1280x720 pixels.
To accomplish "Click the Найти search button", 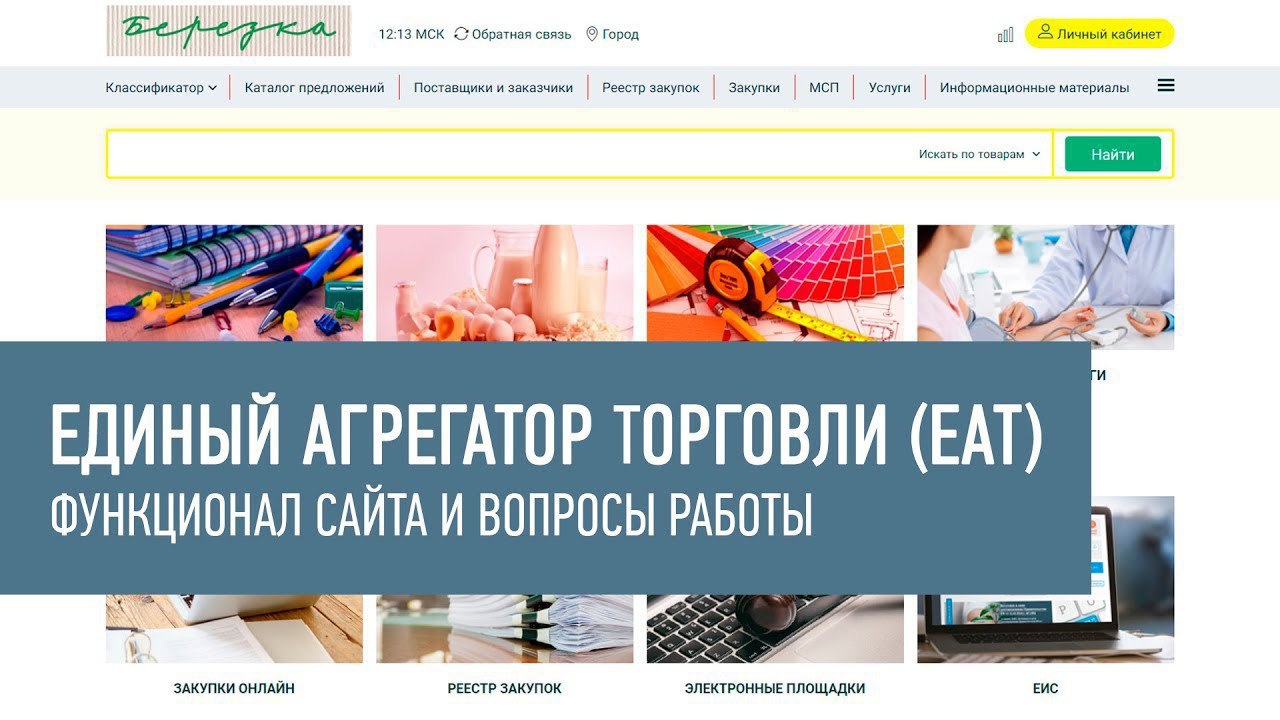I will [x=1113, y=154].
